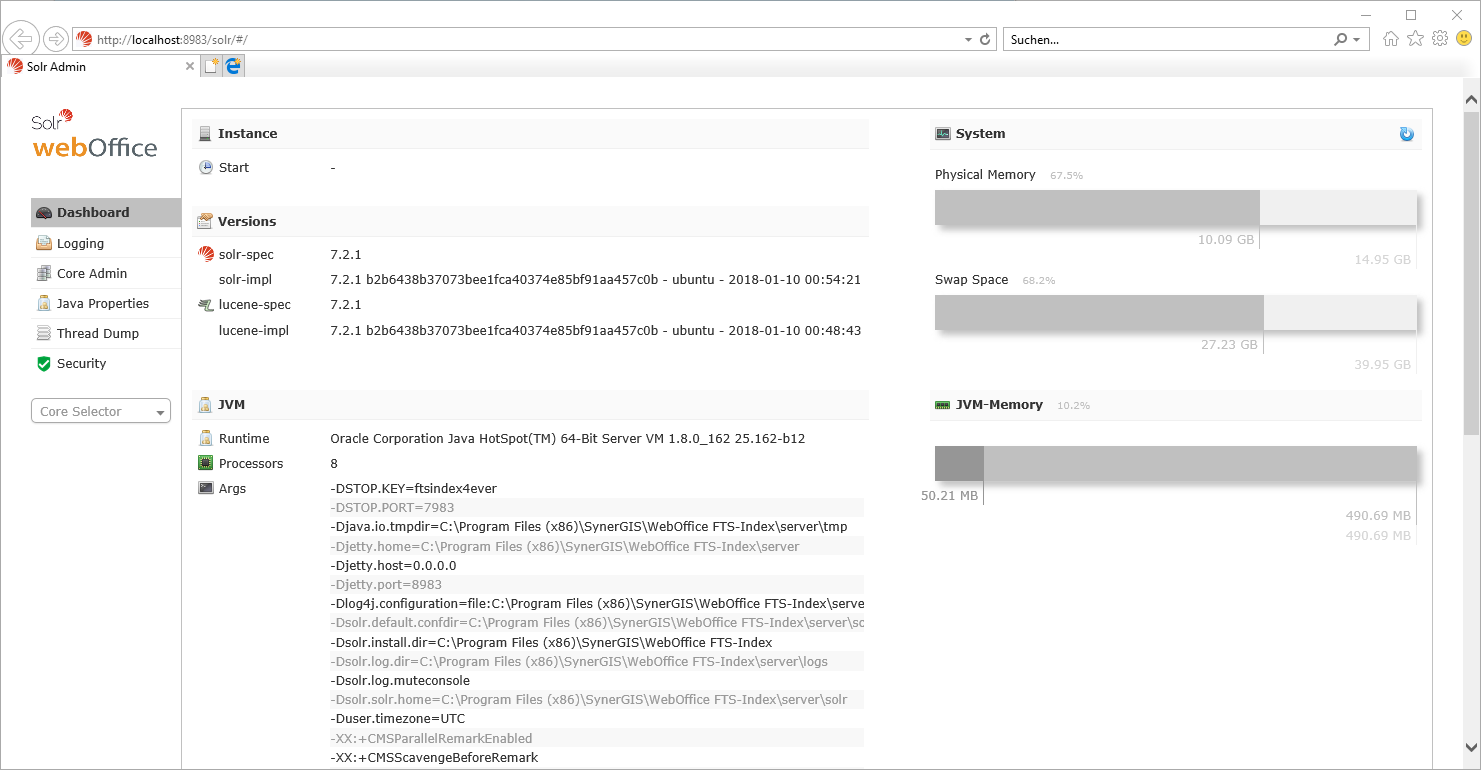
Task: Reload the page using the refresh arrow
Action: (x=985, y=38)
